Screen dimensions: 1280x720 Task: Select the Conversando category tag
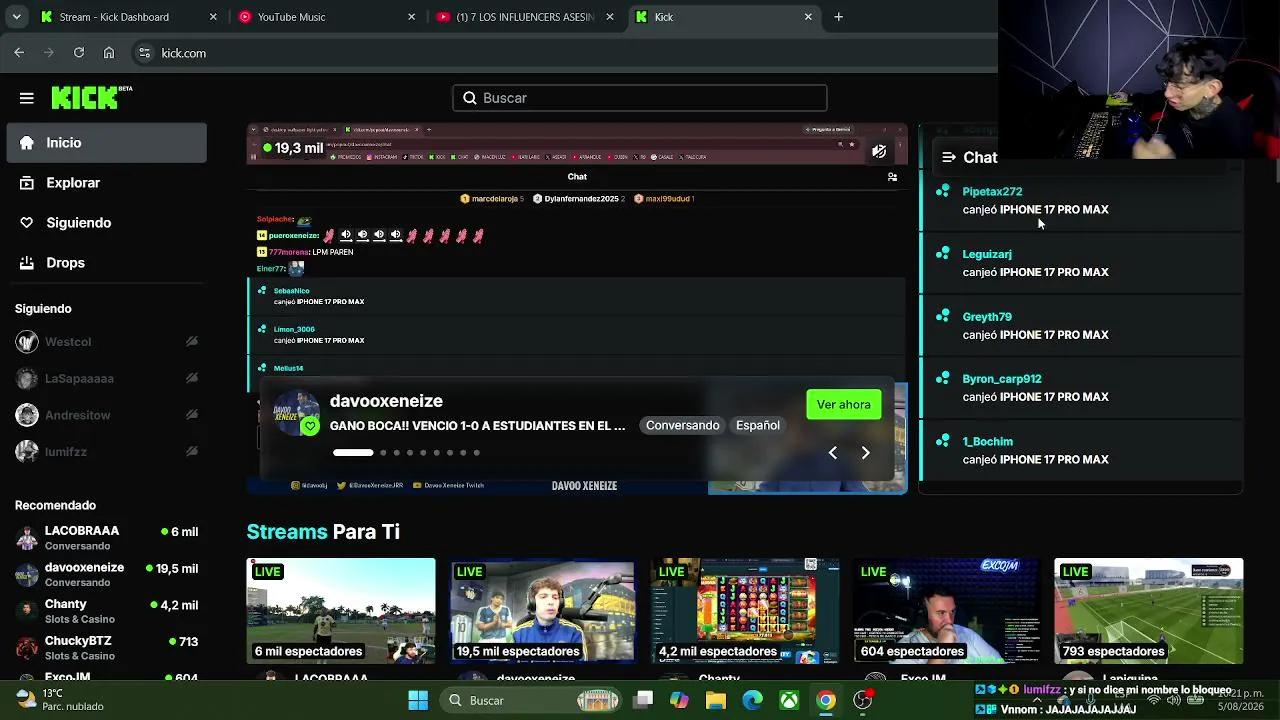pos(682,425)
